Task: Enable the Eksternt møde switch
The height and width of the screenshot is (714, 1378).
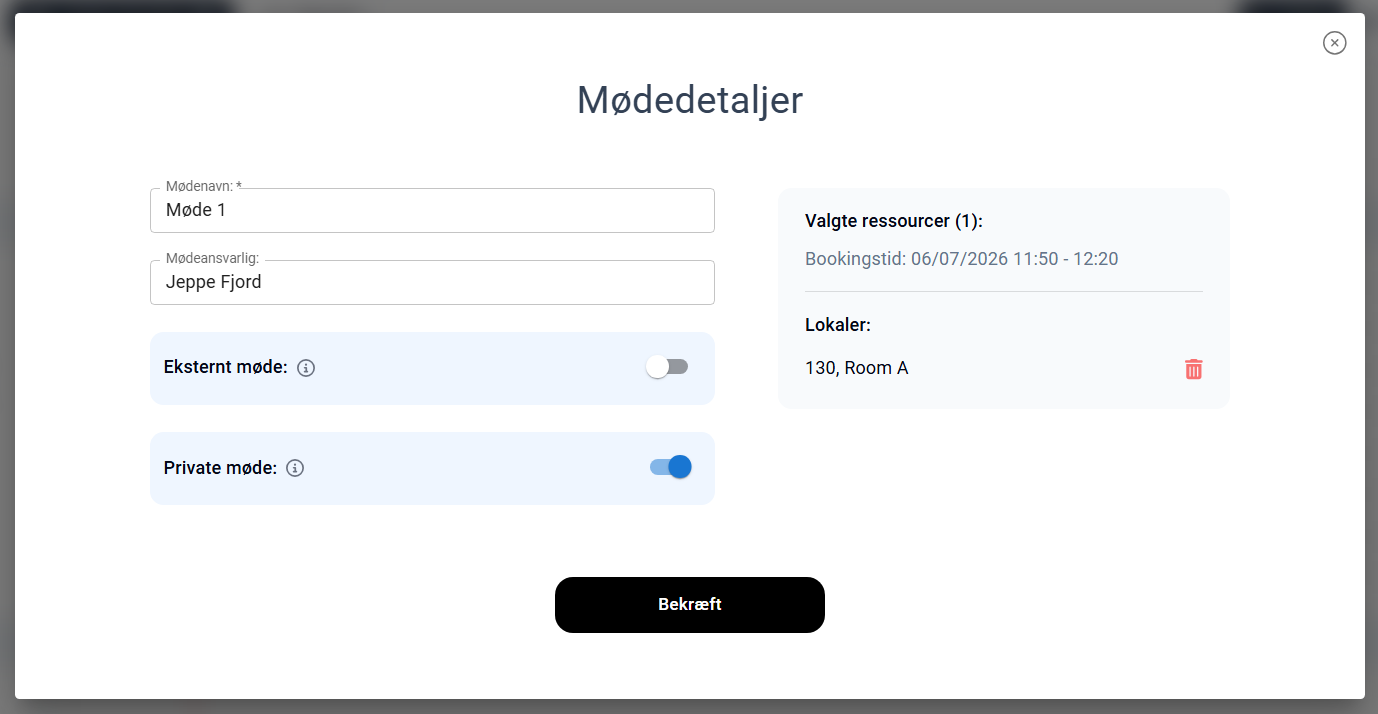Action: (667, 367)
